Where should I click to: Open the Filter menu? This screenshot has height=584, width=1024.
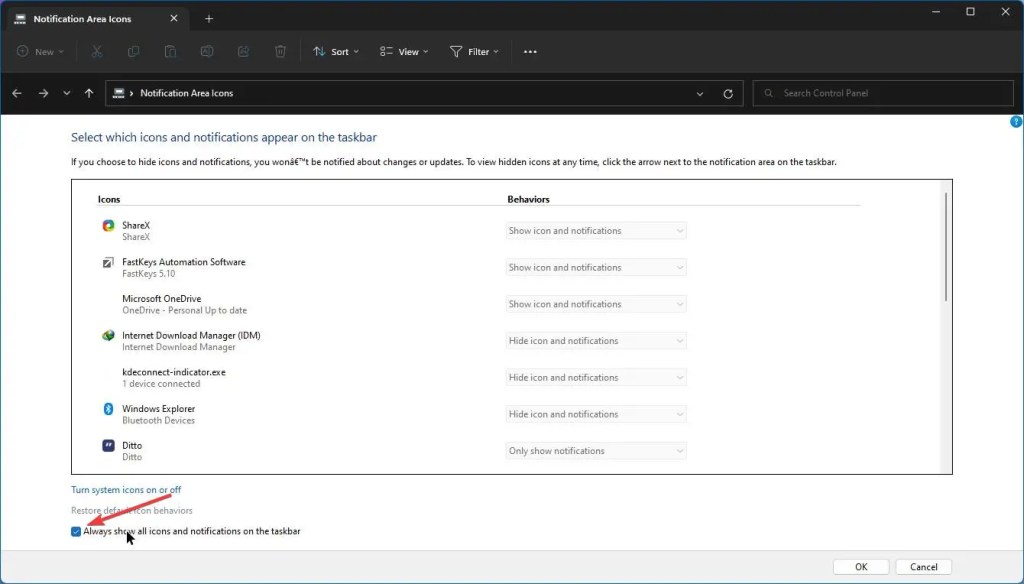pyautogui.click(x=473, y=51)
